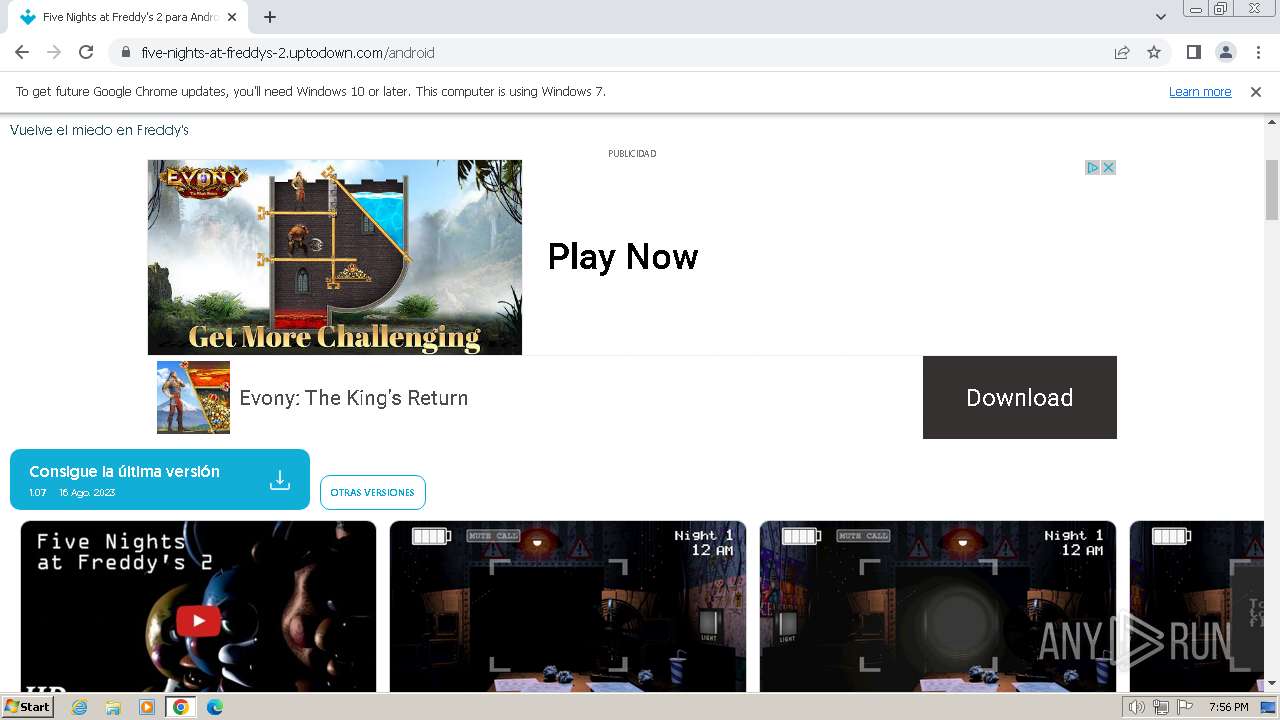This screenshot has height=720, width=1280.
Task: Click the browser forward arrow
Action: pyautogui.click(x=54, y=52)
